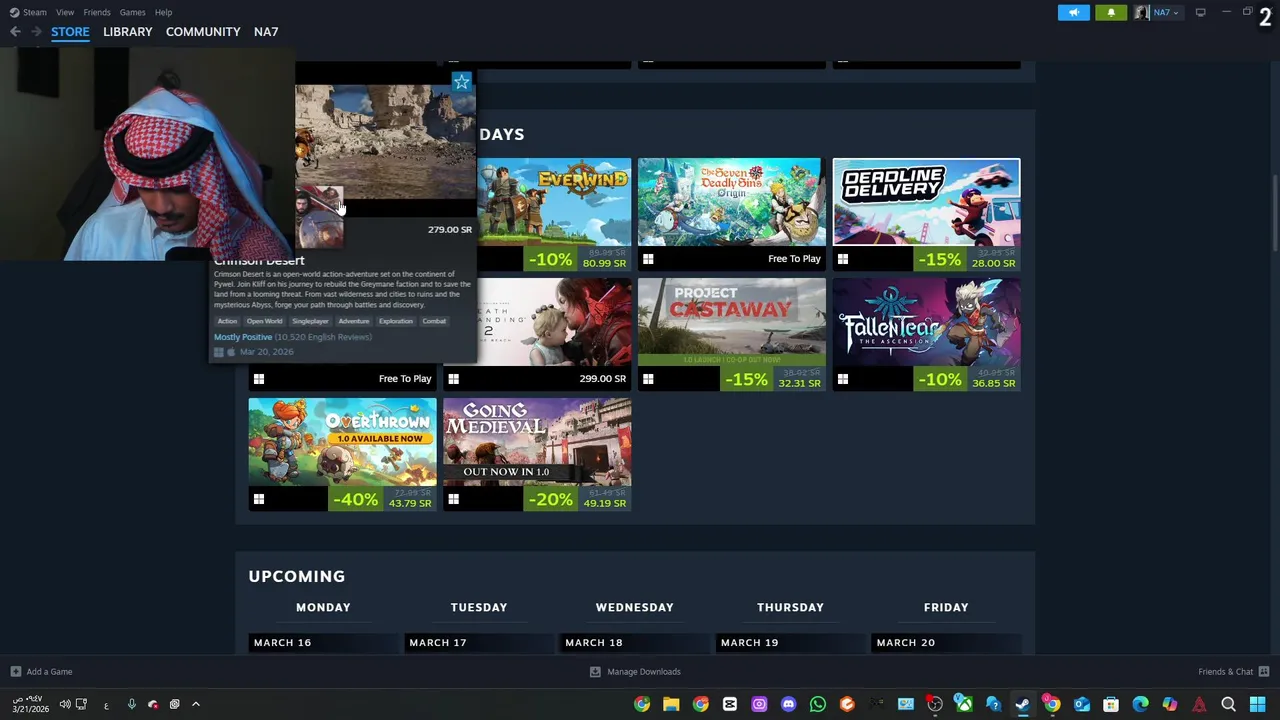
Task: Click the Windows icon under Overthrown
Action: click(259, 499)
